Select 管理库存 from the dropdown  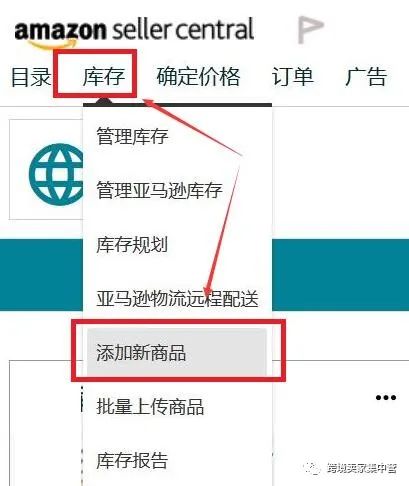[x=132, y=136]
